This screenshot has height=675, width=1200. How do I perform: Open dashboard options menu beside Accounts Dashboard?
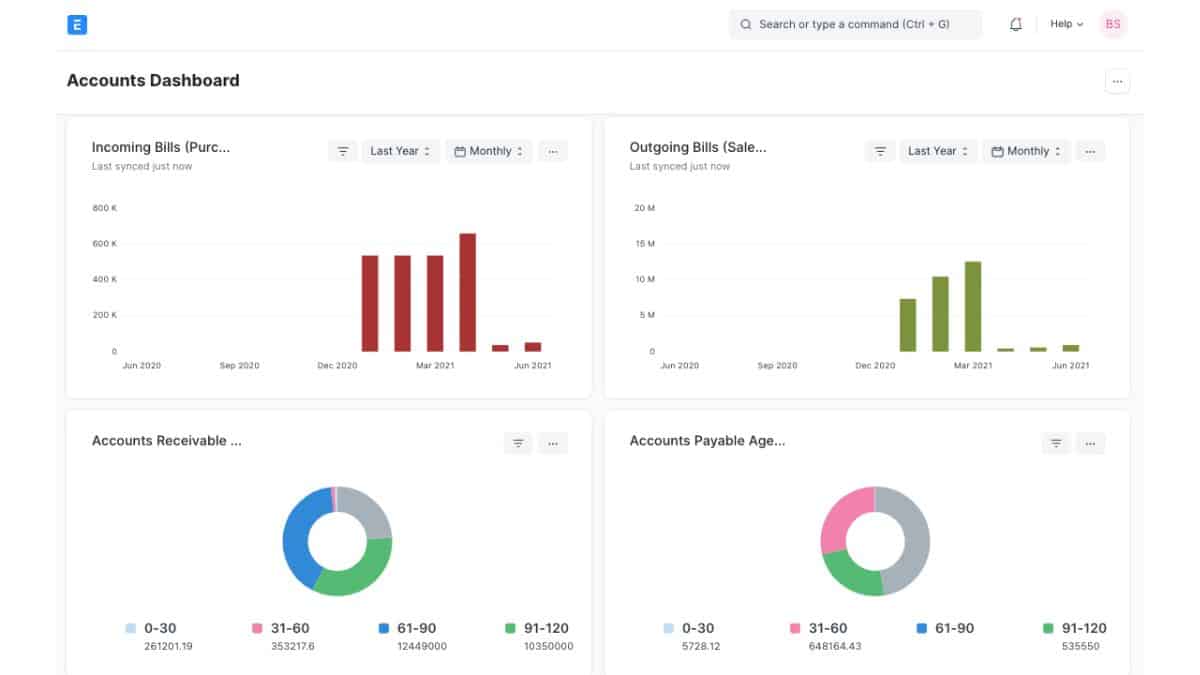[1117, 81]
